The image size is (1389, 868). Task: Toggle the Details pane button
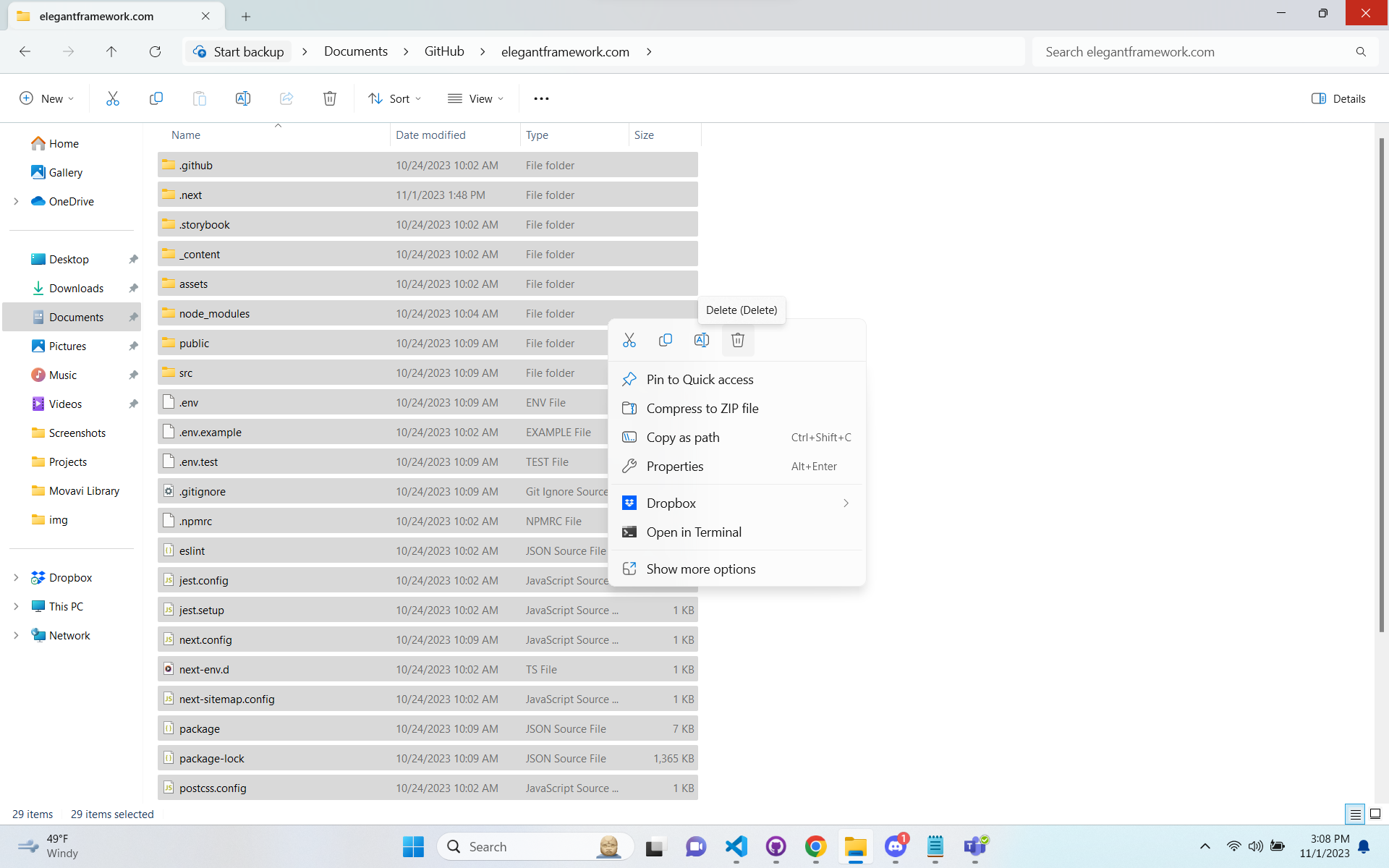point(1338,98)
